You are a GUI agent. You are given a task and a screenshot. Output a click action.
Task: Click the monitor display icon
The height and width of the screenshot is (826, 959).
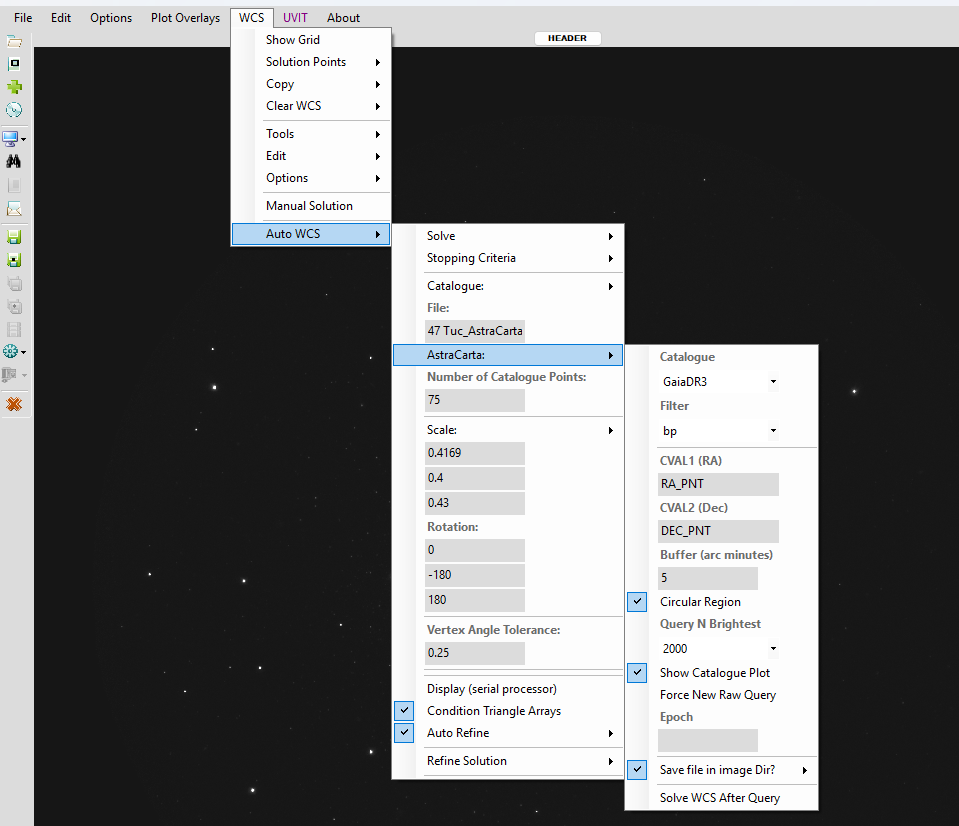11,137
